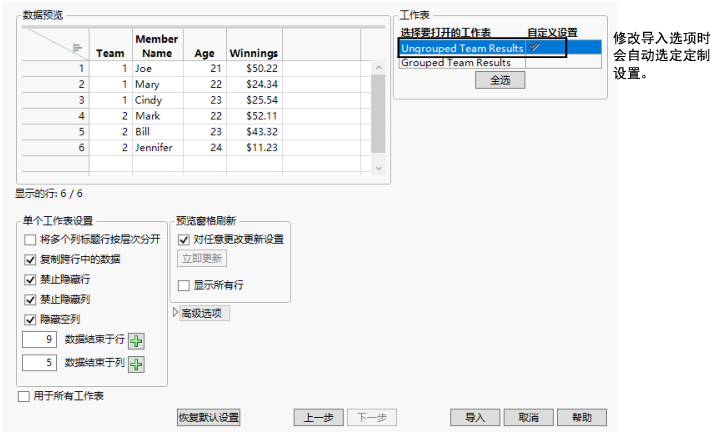
Task: Click the cell containing Cindy
Action: click(x=158, y=100)
